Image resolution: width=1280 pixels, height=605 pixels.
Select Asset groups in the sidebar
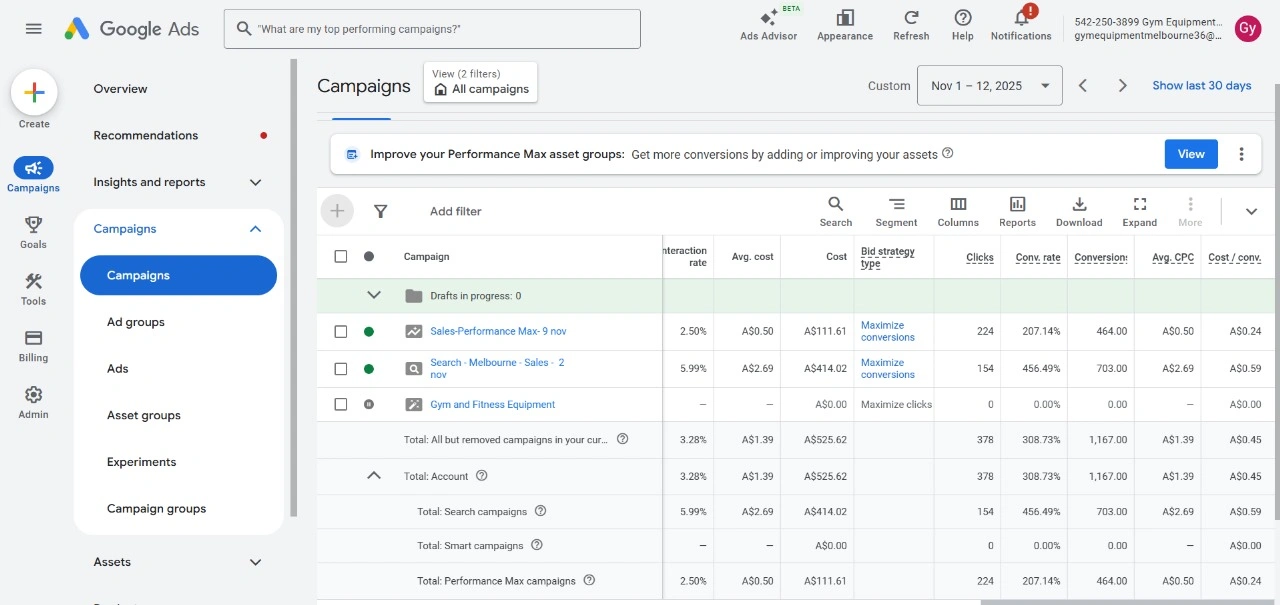(x=144, y=415)
